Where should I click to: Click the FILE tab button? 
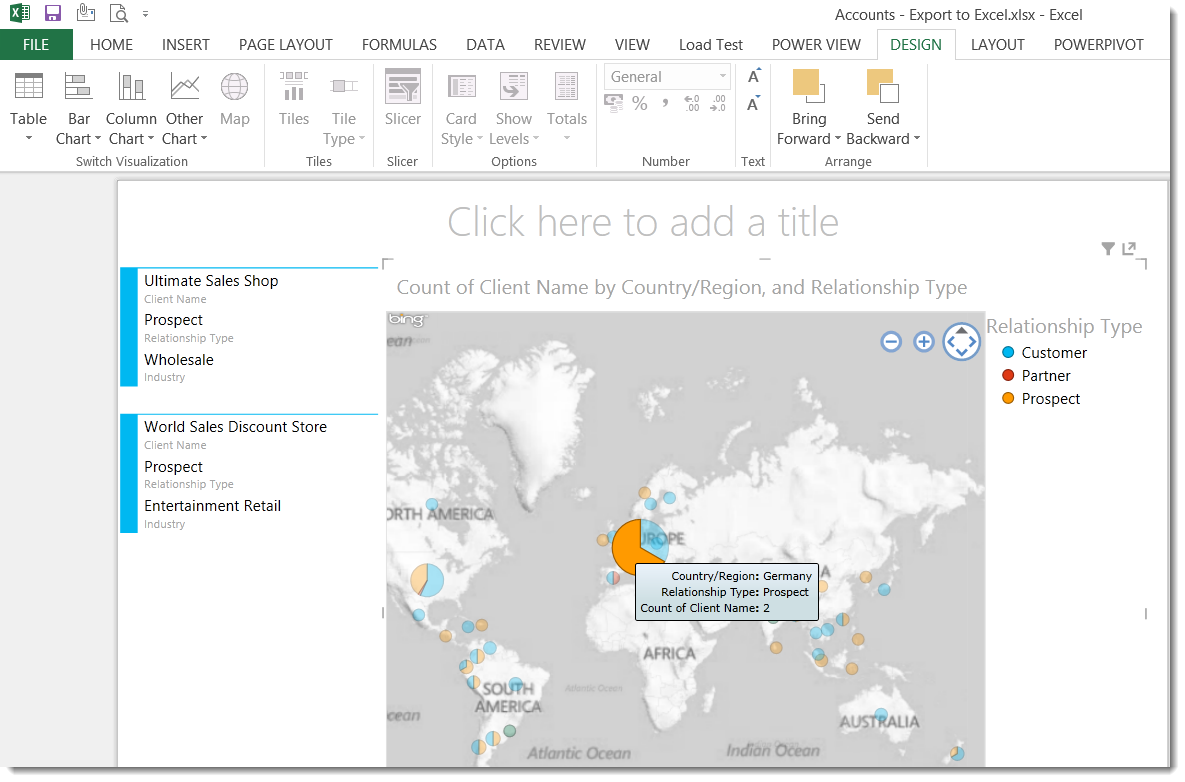(x=36, y=44)
